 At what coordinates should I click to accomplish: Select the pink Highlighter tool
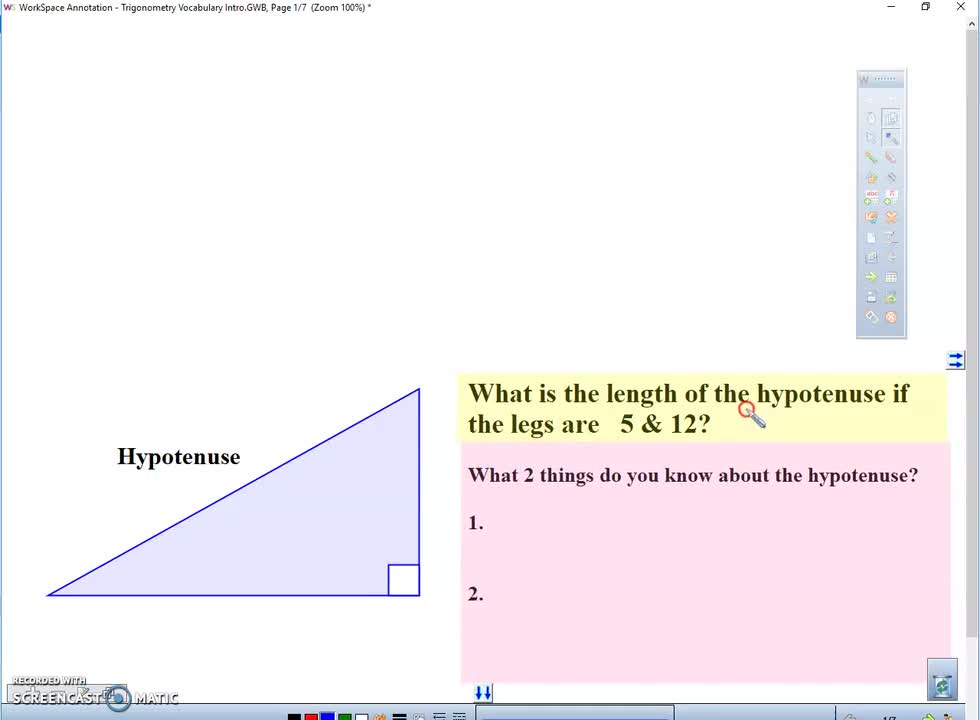[891, 158]
